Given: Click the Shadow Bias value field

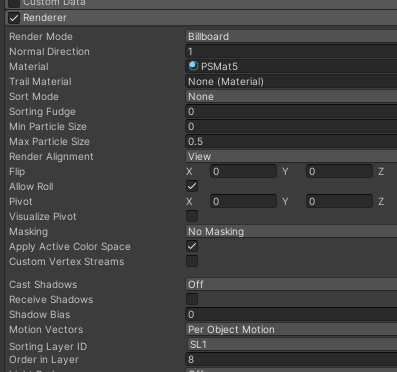Looking at the screenshot, I should (291, 314).
